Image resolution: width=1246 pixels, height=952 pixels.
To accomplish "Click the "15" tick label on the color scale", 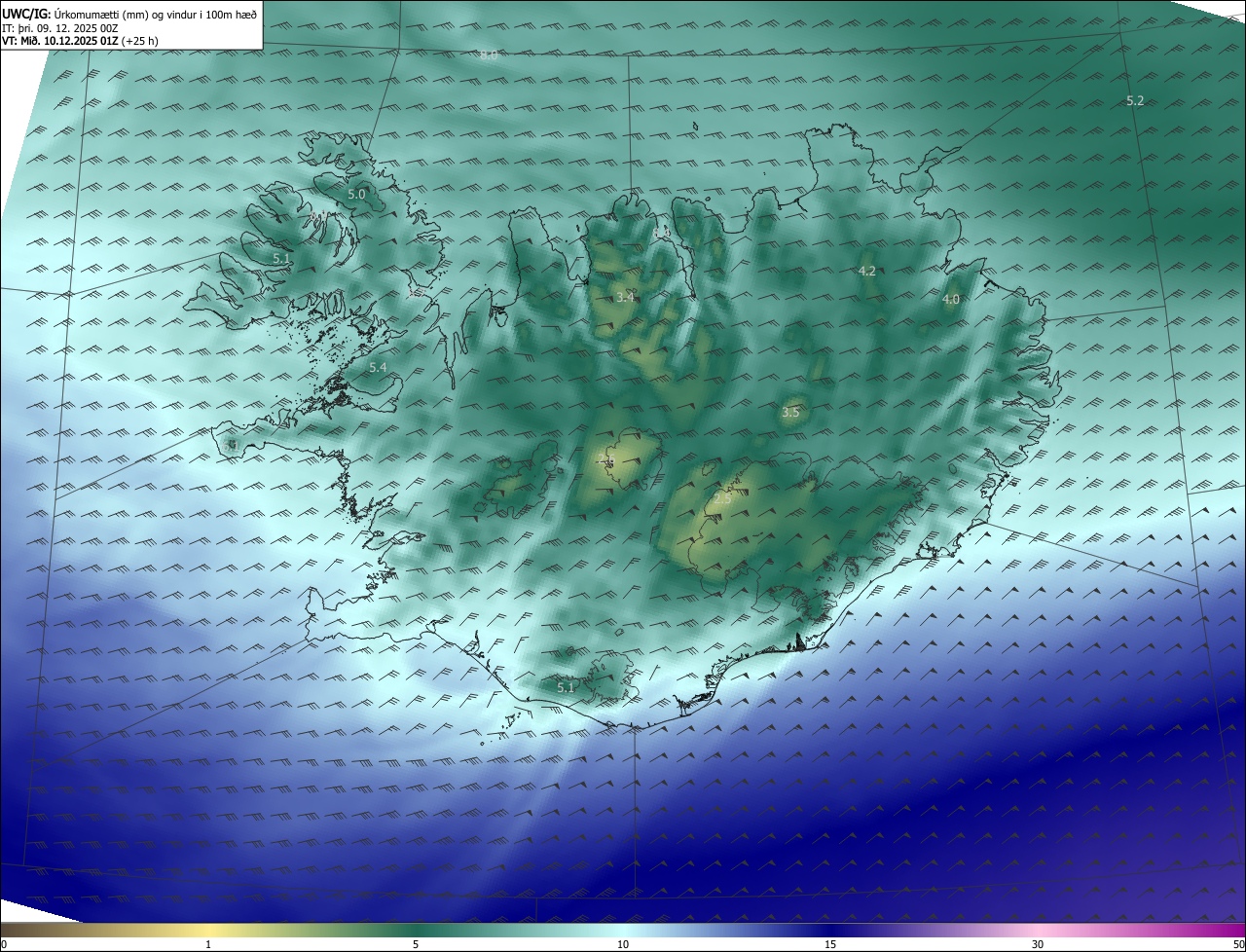I will [x=830, y=944].
